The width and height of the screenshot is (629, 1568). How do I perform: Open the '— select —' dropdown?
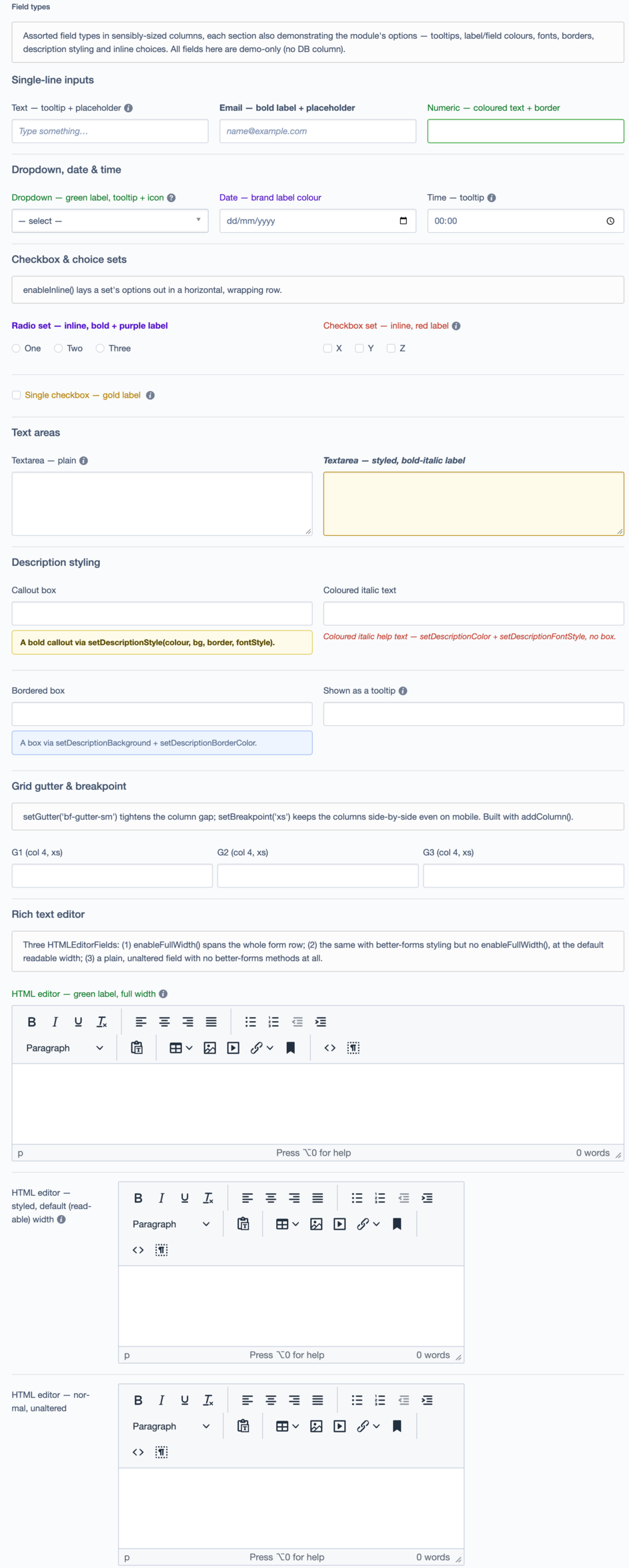tap(110, 221)
